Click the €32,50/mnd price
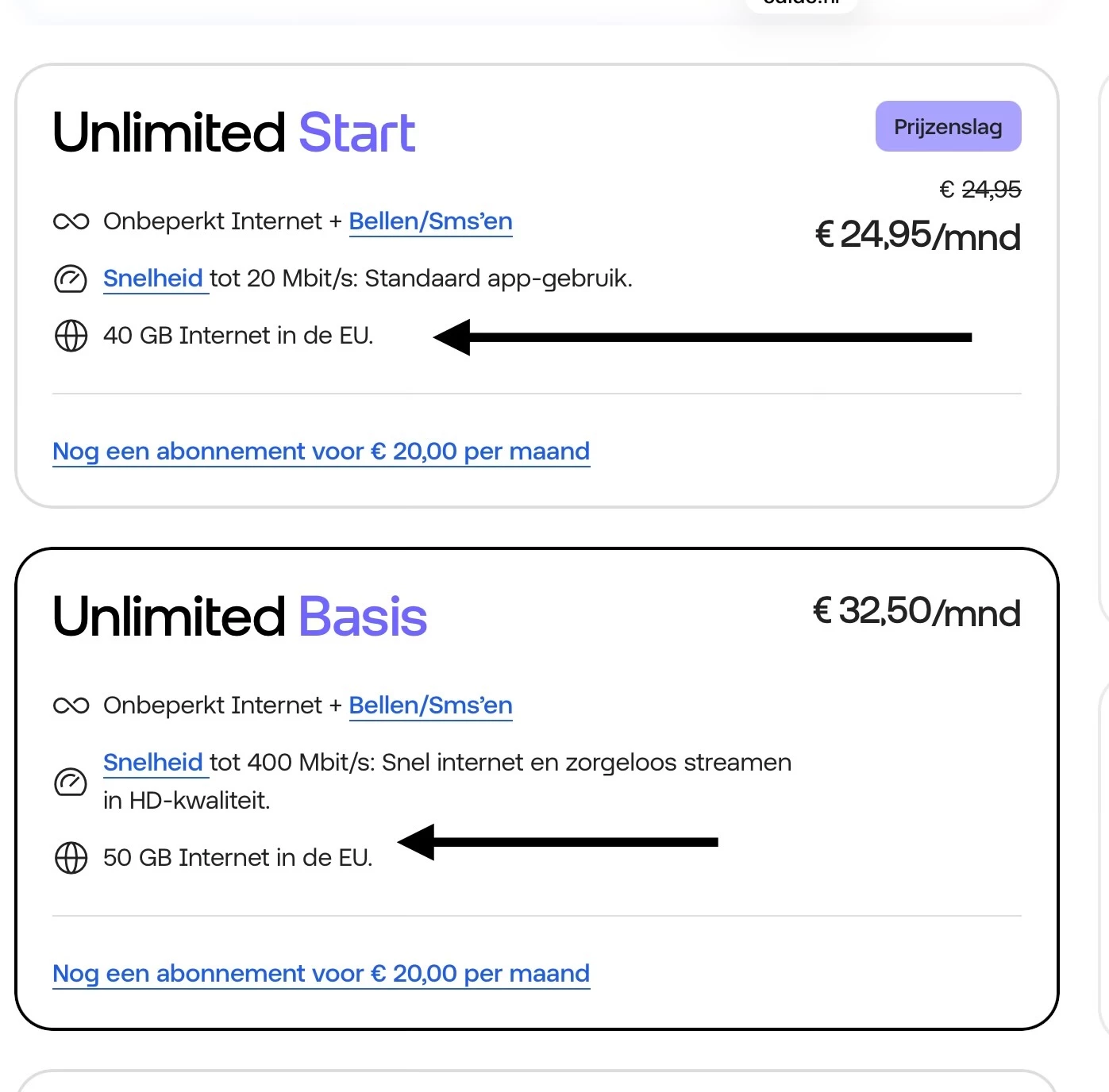Image resolution: width=1109 pixels, height=1092 pixels. click(x=916, y=612)
